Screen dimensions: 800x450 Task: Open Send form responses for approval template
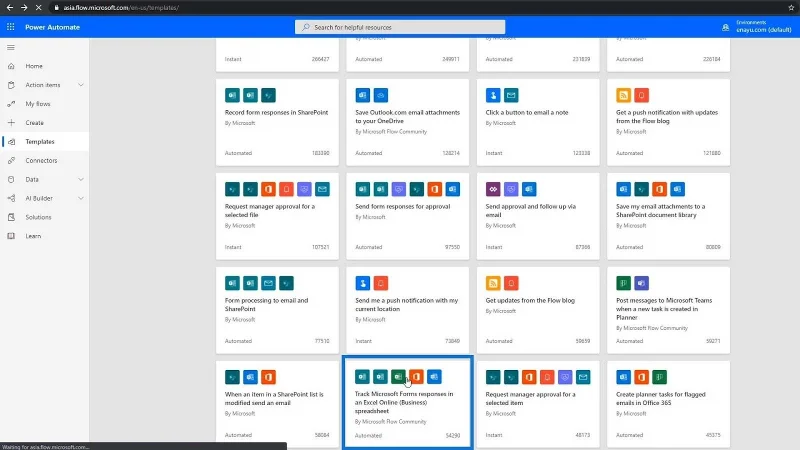(x=408, y=216)
